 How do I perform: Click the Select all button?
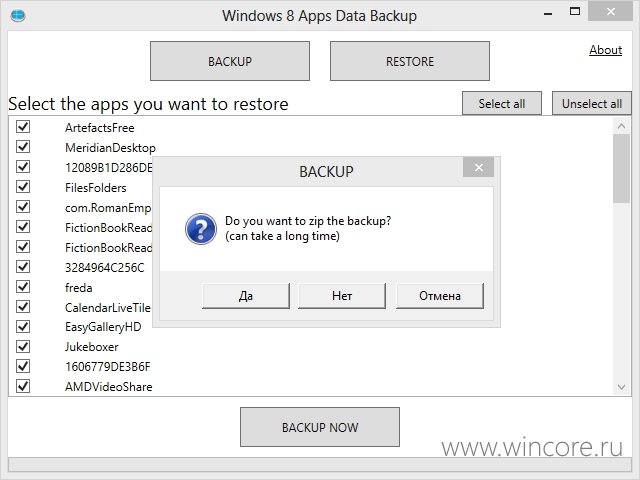[x=502, y=104]
